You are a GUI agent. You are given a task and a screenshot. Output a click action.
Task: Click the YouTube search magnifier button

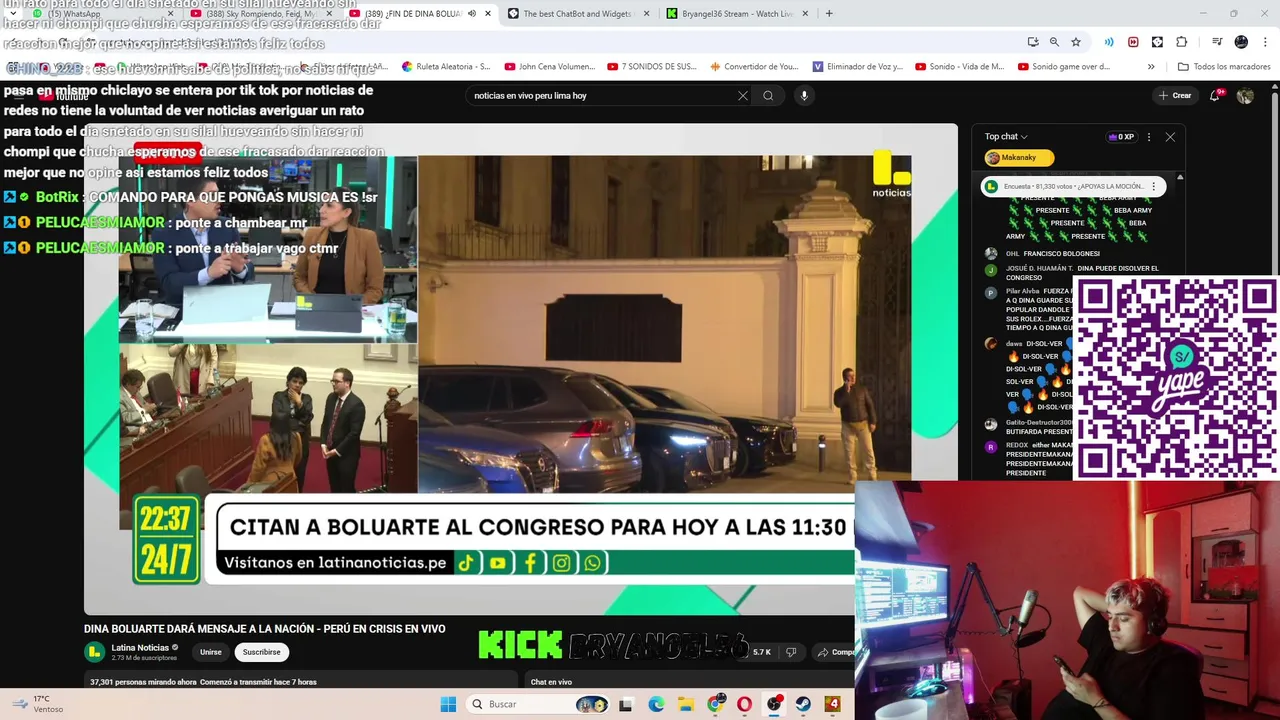click(x=768, y=96)
